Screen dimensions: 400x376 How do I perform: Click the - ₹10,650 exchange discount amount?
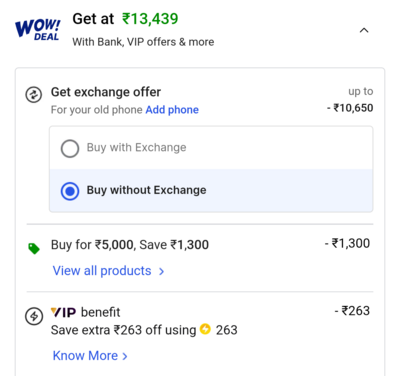tap(350, 108)
